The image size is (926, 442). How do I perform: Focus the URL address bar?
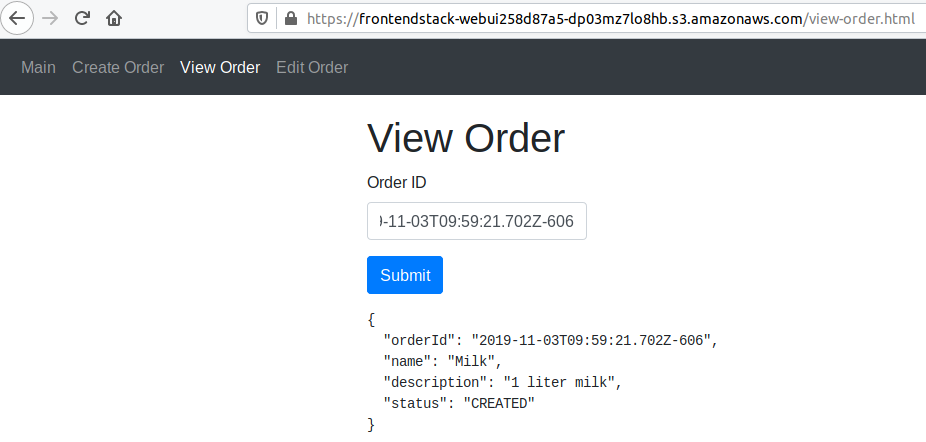(x=600, y=18)
